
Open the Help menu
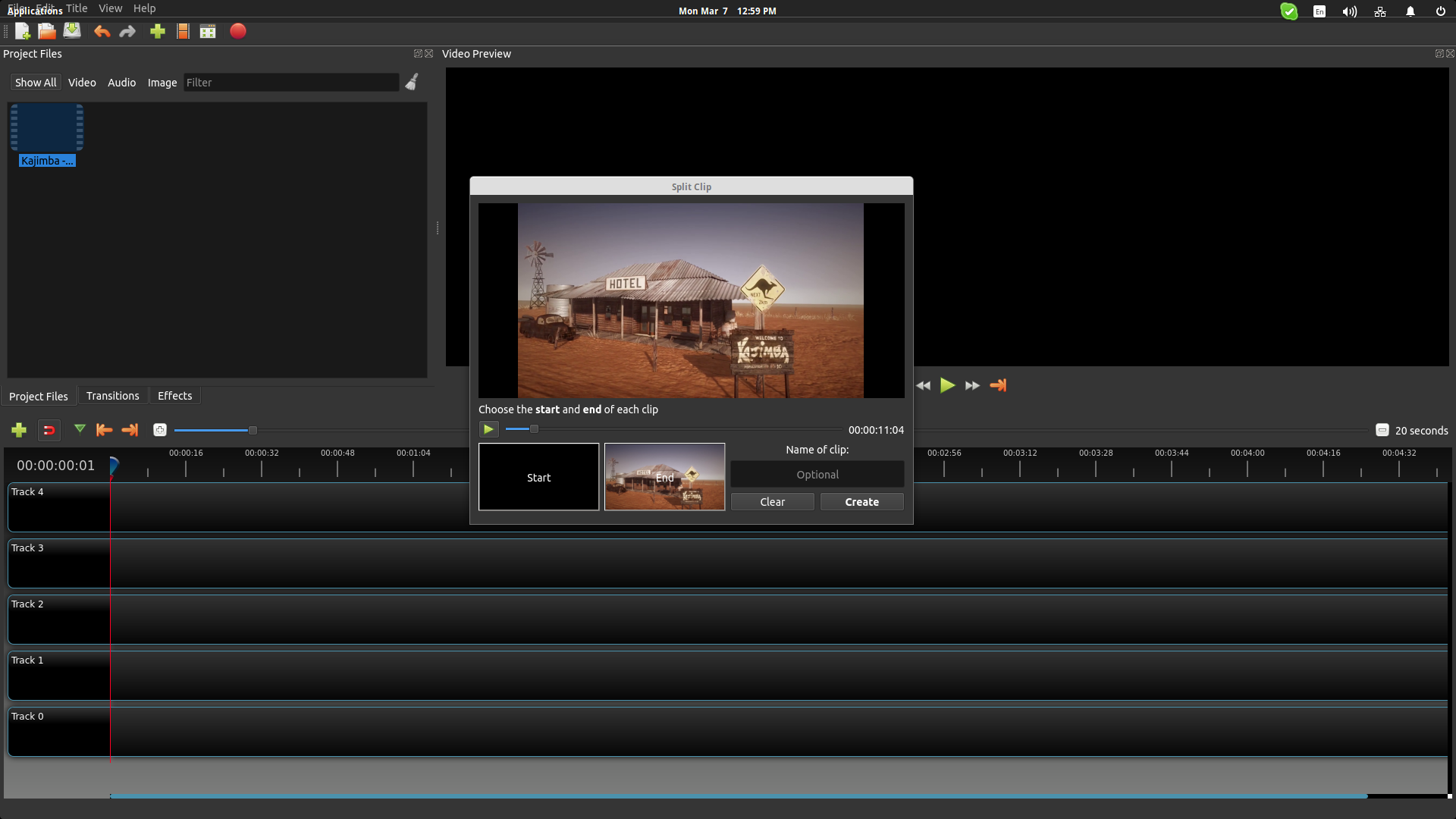[x=144, y=8]
